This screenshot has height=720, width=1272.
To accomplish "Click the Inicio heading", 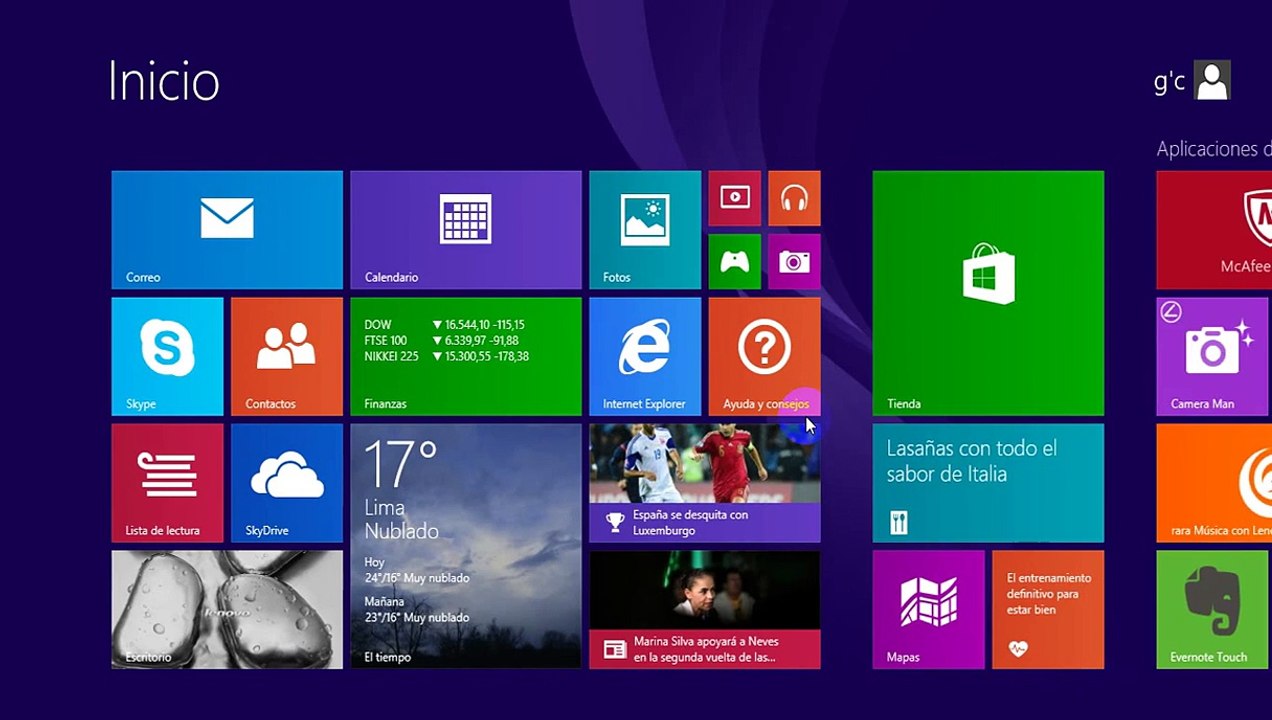I will [163, 81].
